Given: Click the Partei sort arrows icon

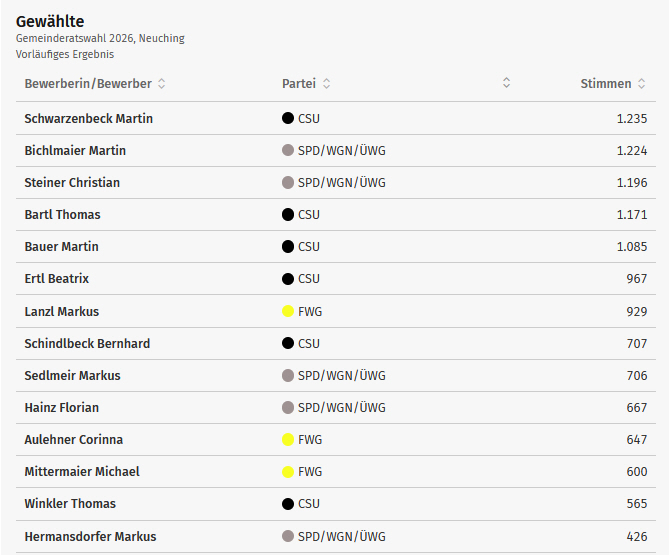Looking at the screenshot, I should 327,84.
